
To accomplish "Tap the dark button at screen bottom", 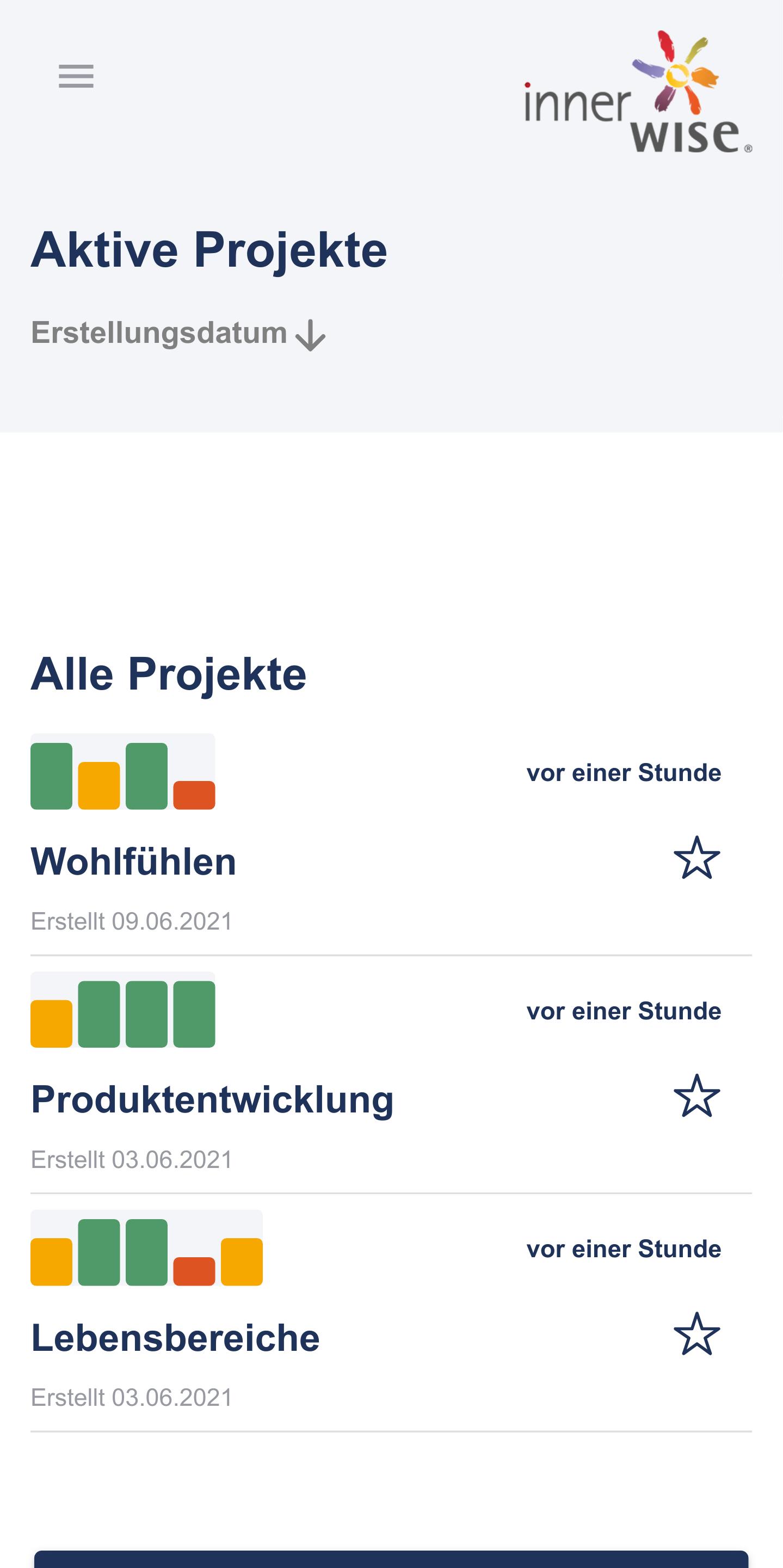I will coord(391,1559).
